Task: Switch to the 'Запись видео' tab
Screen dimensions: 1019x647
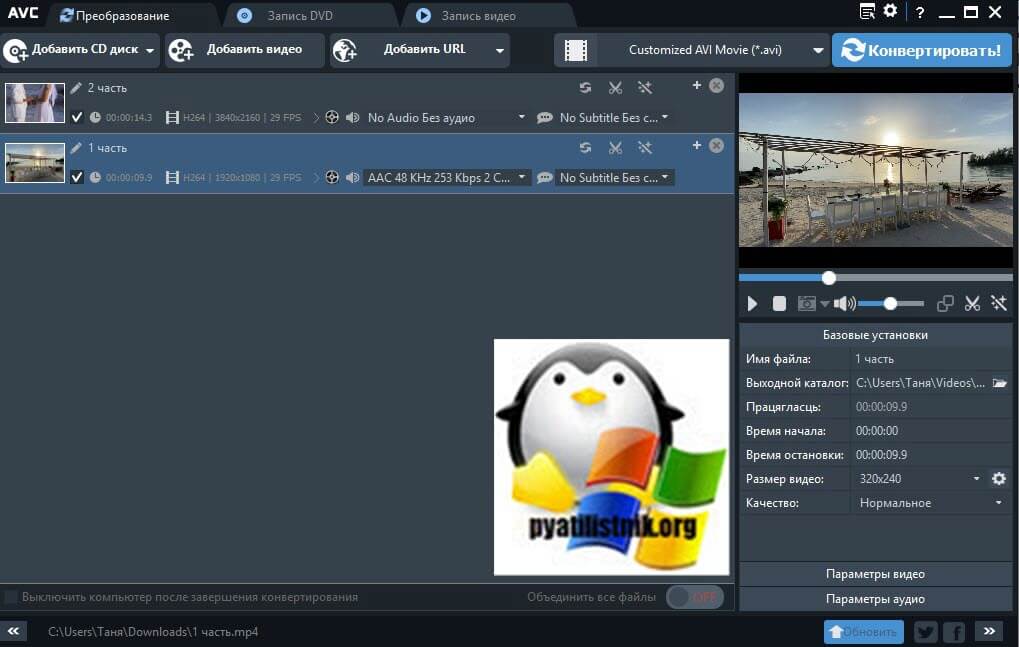Action: [x=479, y=16]
